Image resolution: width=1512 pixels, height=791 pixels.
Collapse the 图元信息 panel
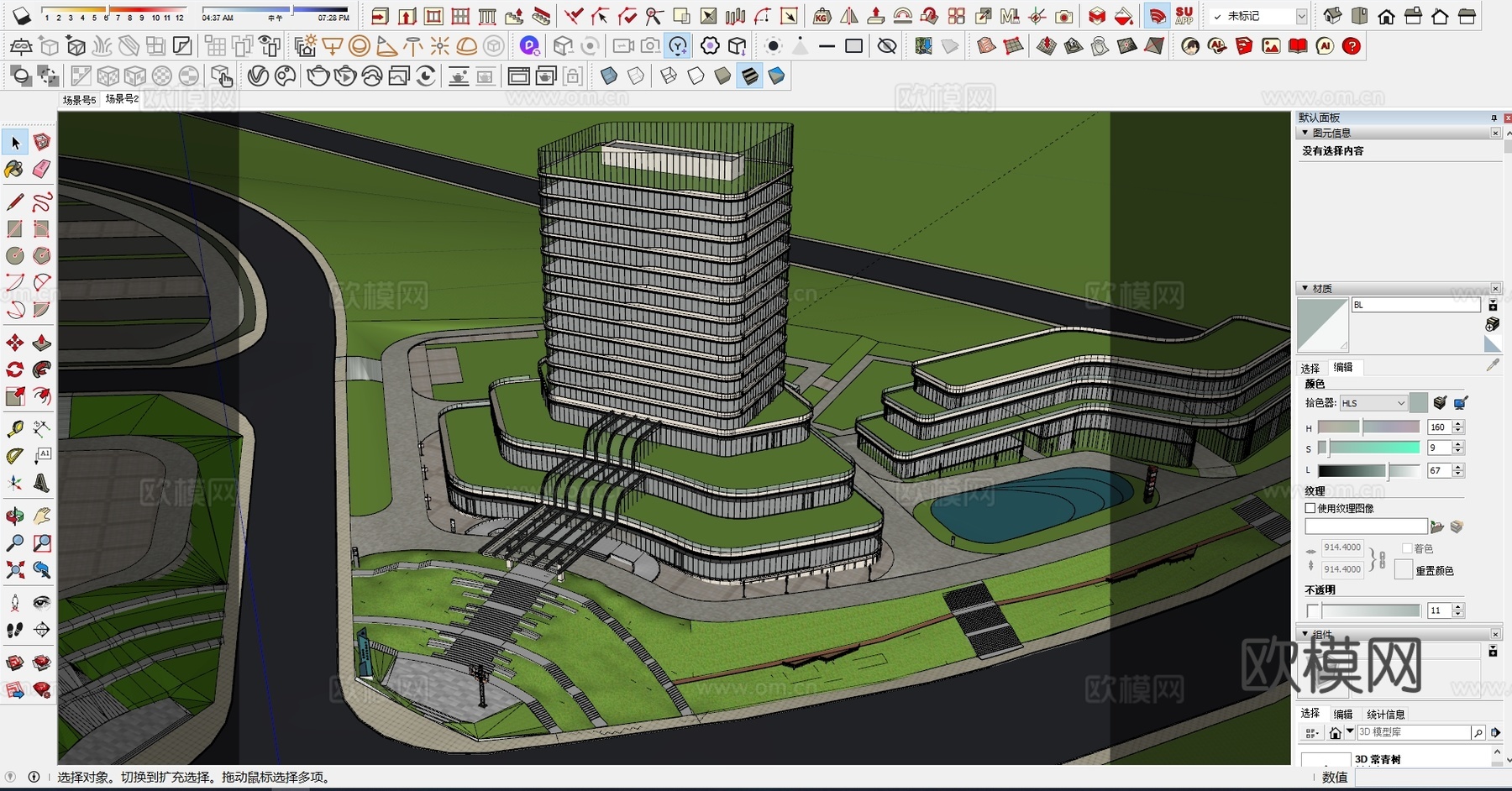click(1305, 133)
